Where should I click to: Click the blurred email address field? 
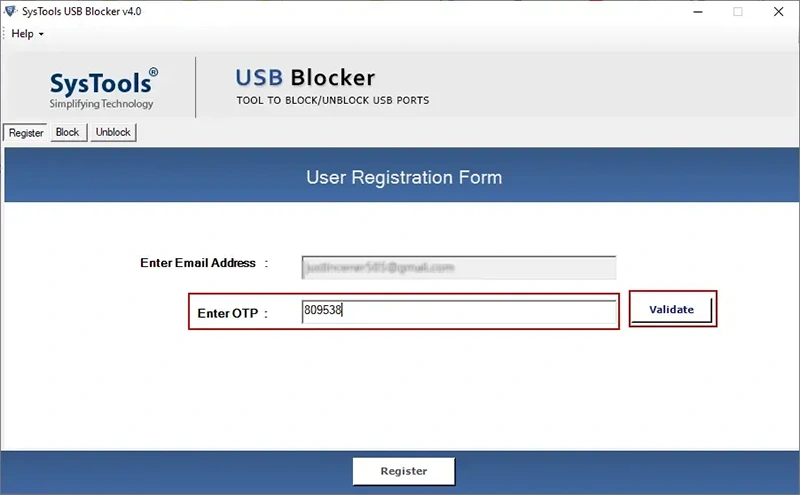[459, 267]
